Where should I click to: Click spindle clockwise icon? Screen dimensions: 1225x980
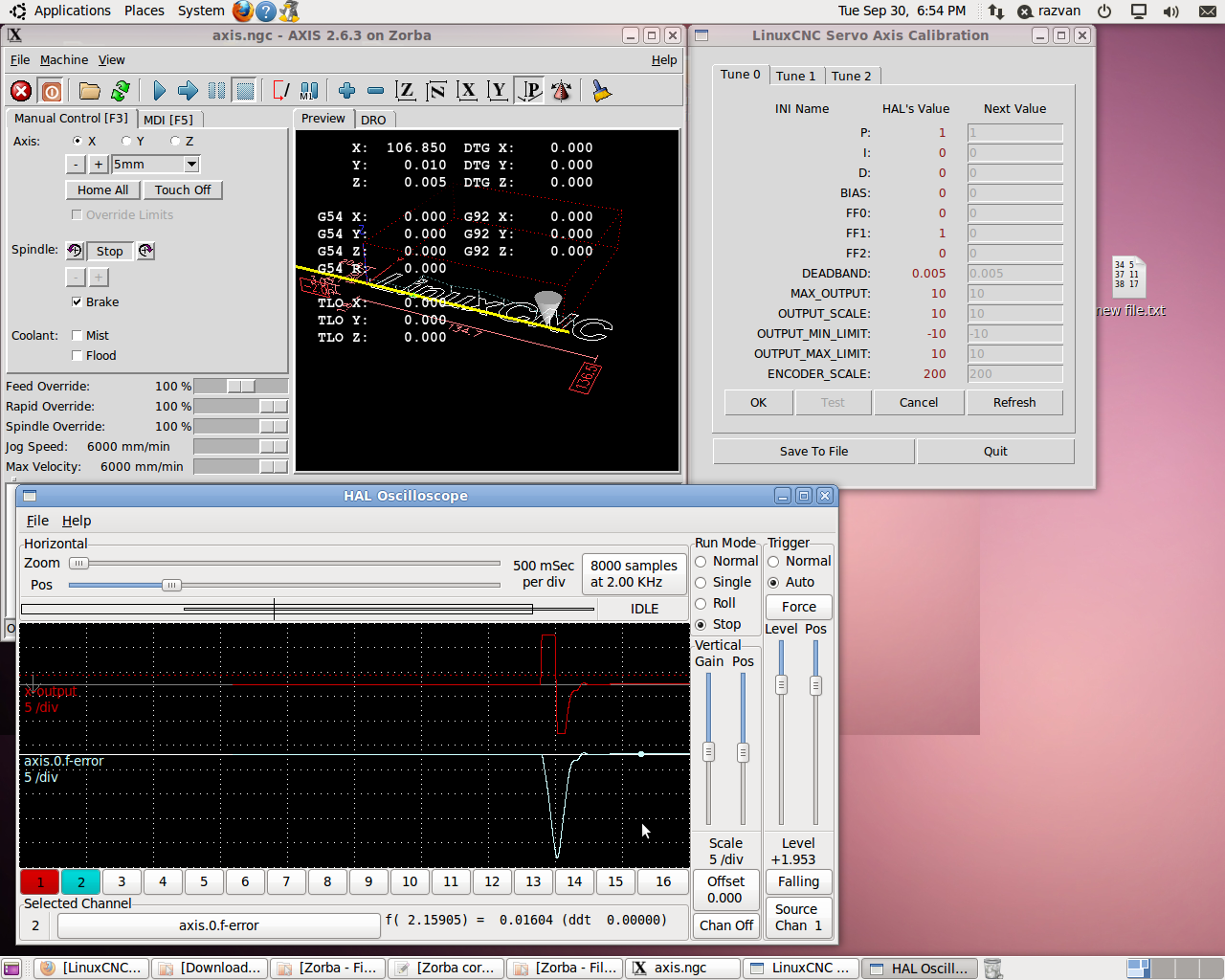coord(145,251)
